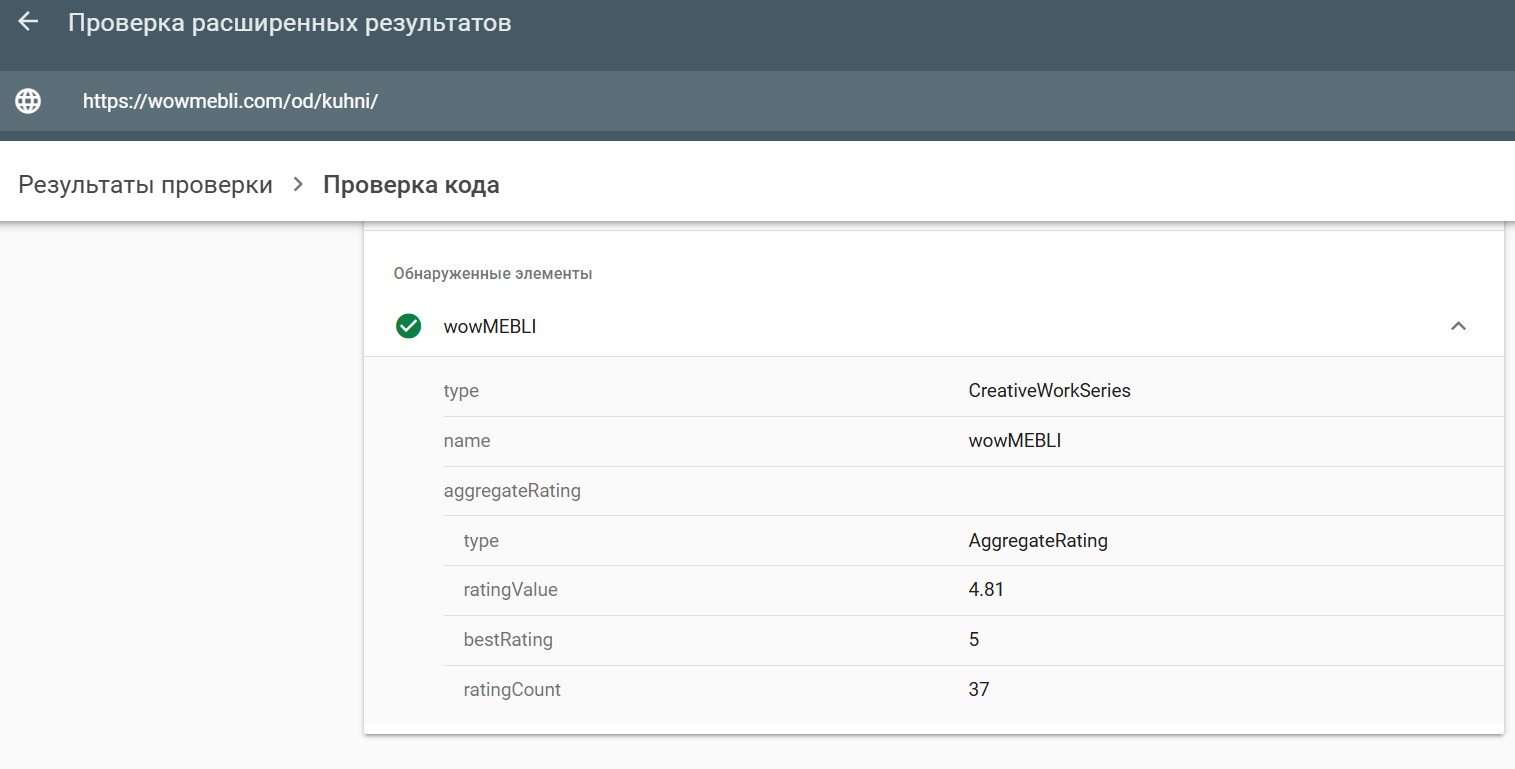Viewport: 1515px width, 769px height.
Task: Select the rating value 4.81
Action: (986, 590)
